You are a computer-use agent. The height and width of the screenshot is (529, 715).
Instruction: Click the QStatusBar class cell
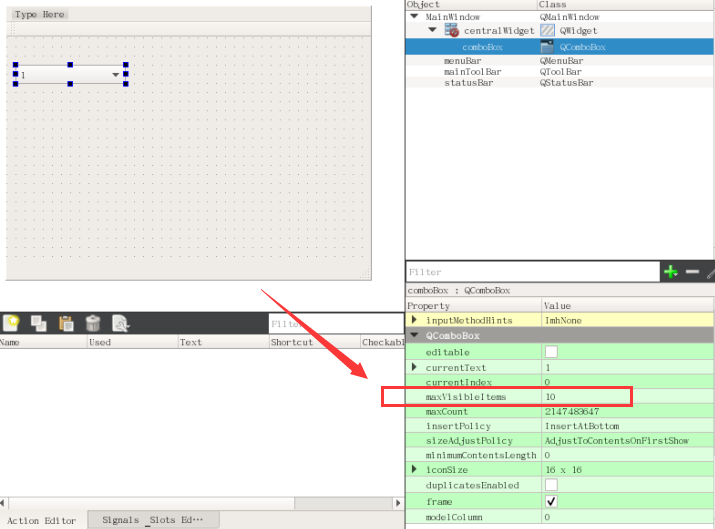pyautogui.click(x=566, y=83)
